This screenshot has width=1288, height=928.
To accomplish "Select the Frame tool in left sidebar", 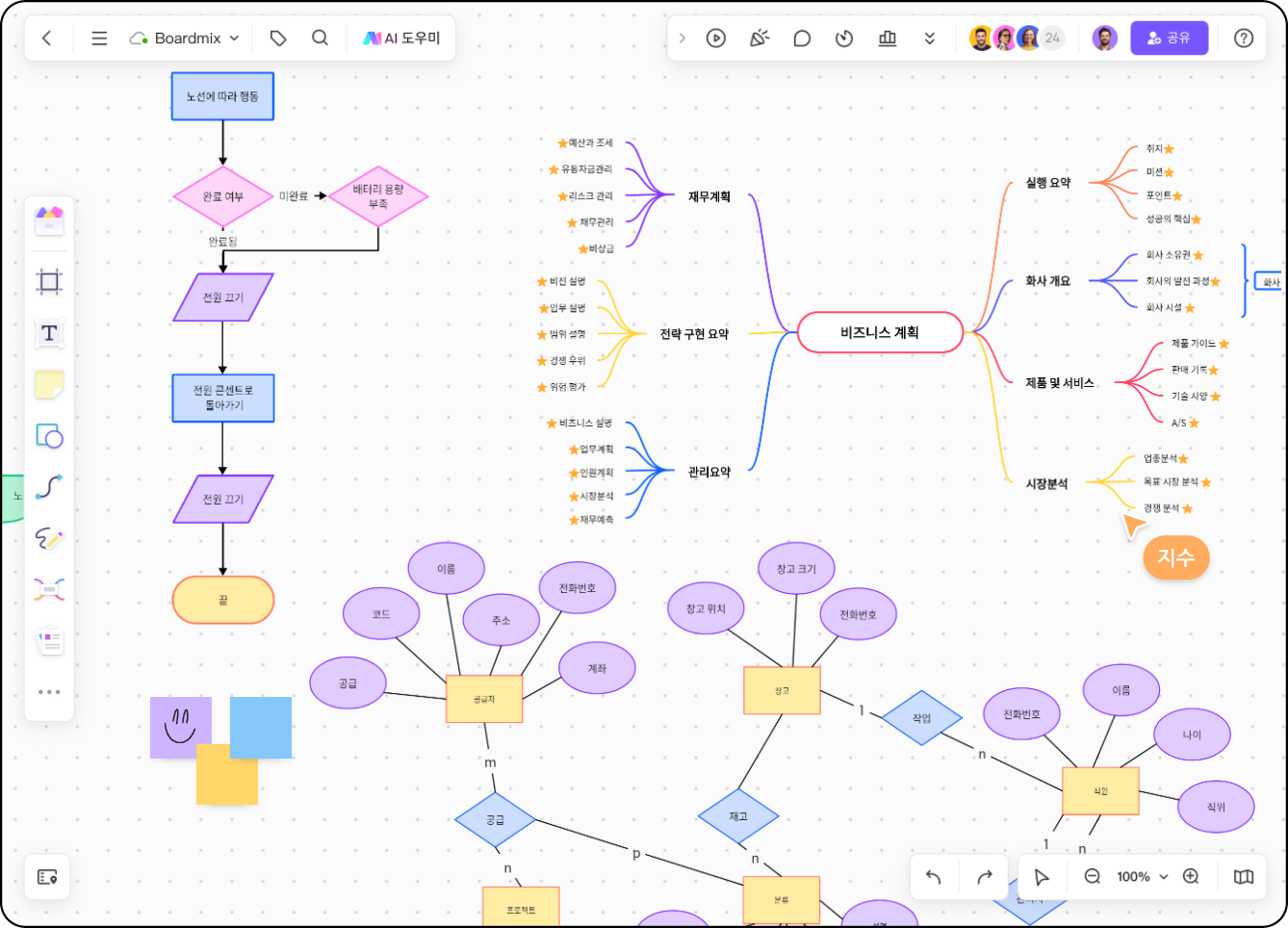I will pos(49,282).
